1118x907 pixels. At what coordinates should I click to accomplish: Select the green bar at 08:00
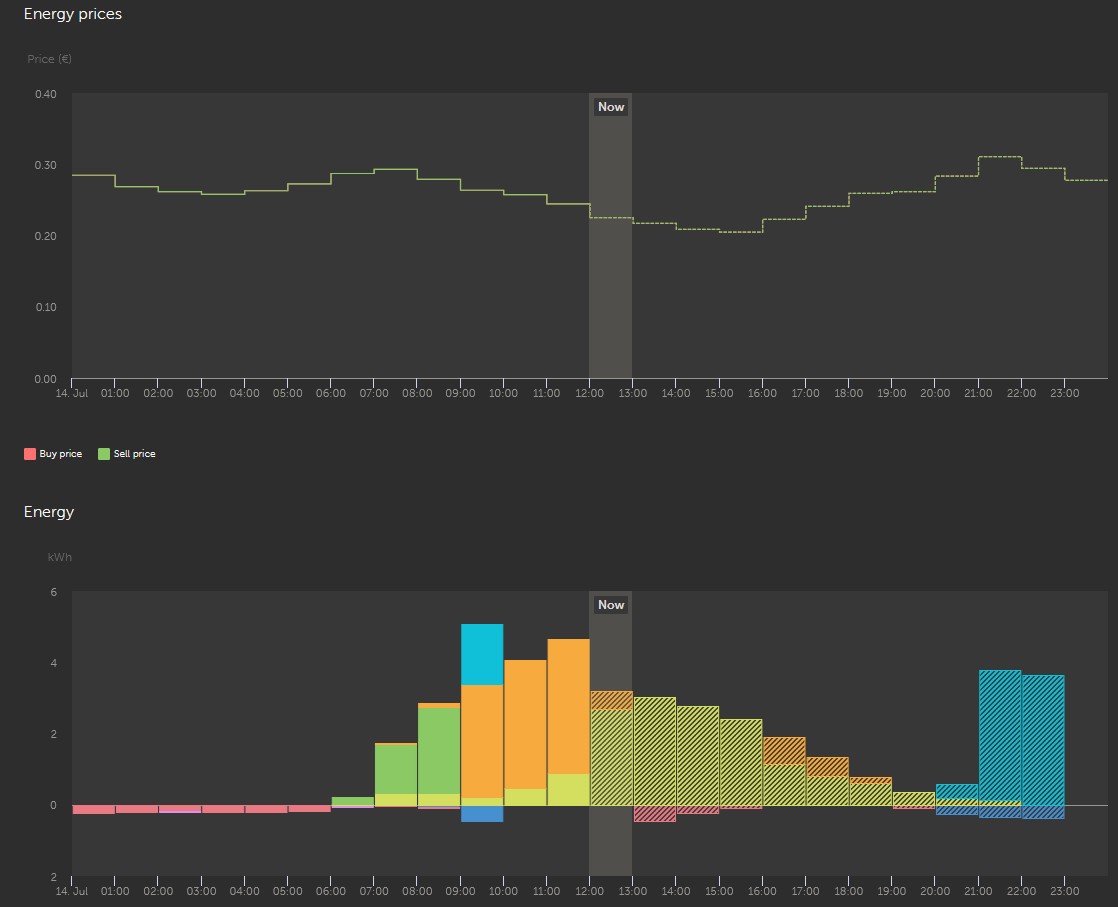pos(437,750)
